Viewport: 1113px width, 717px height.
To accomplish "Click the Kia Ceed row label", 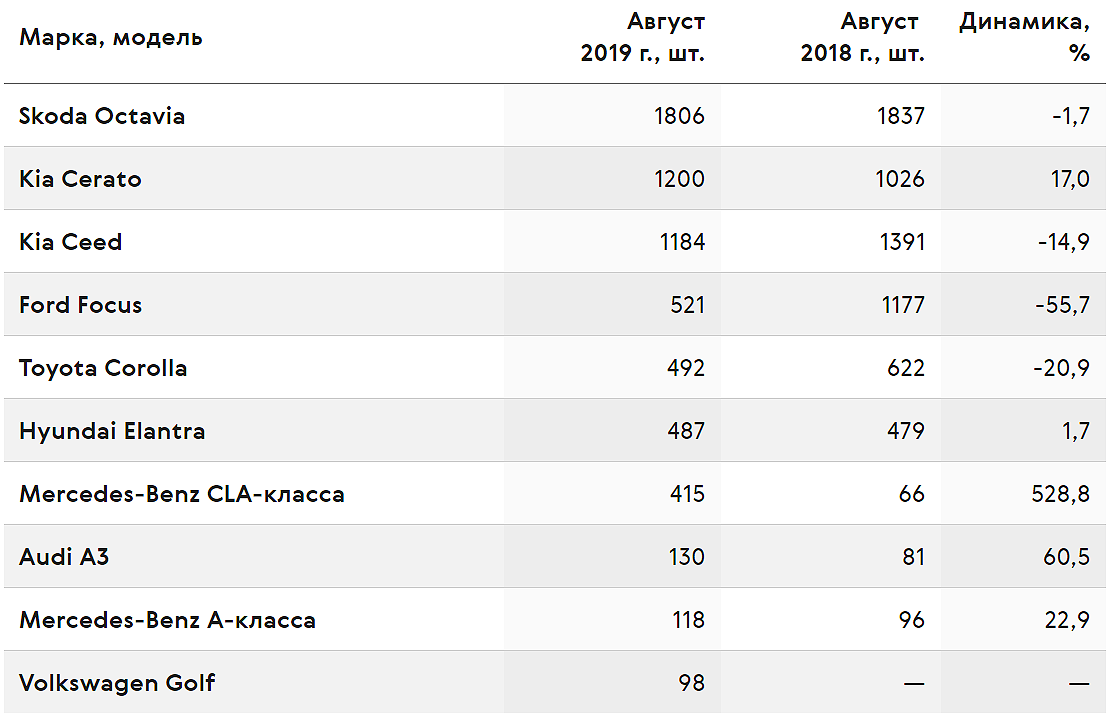I will tap(71, 242).
